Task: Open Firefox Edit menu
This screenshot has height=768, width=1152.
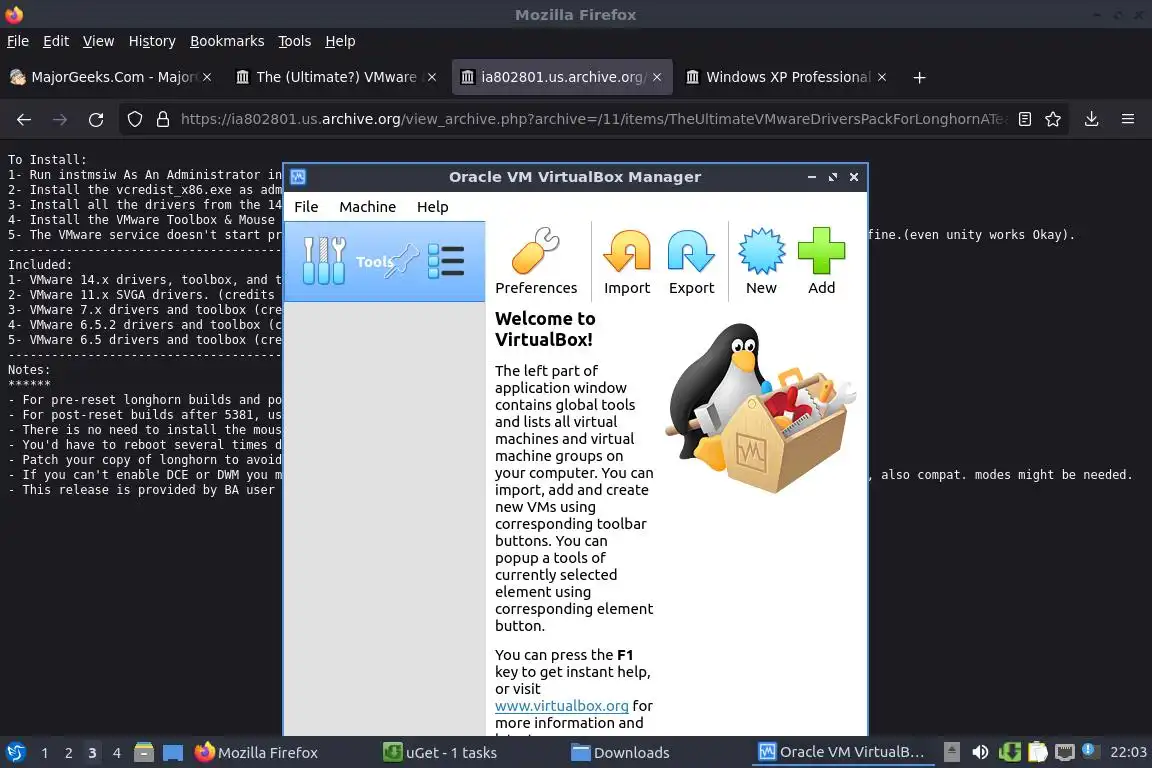Action: tap(56, 41)
